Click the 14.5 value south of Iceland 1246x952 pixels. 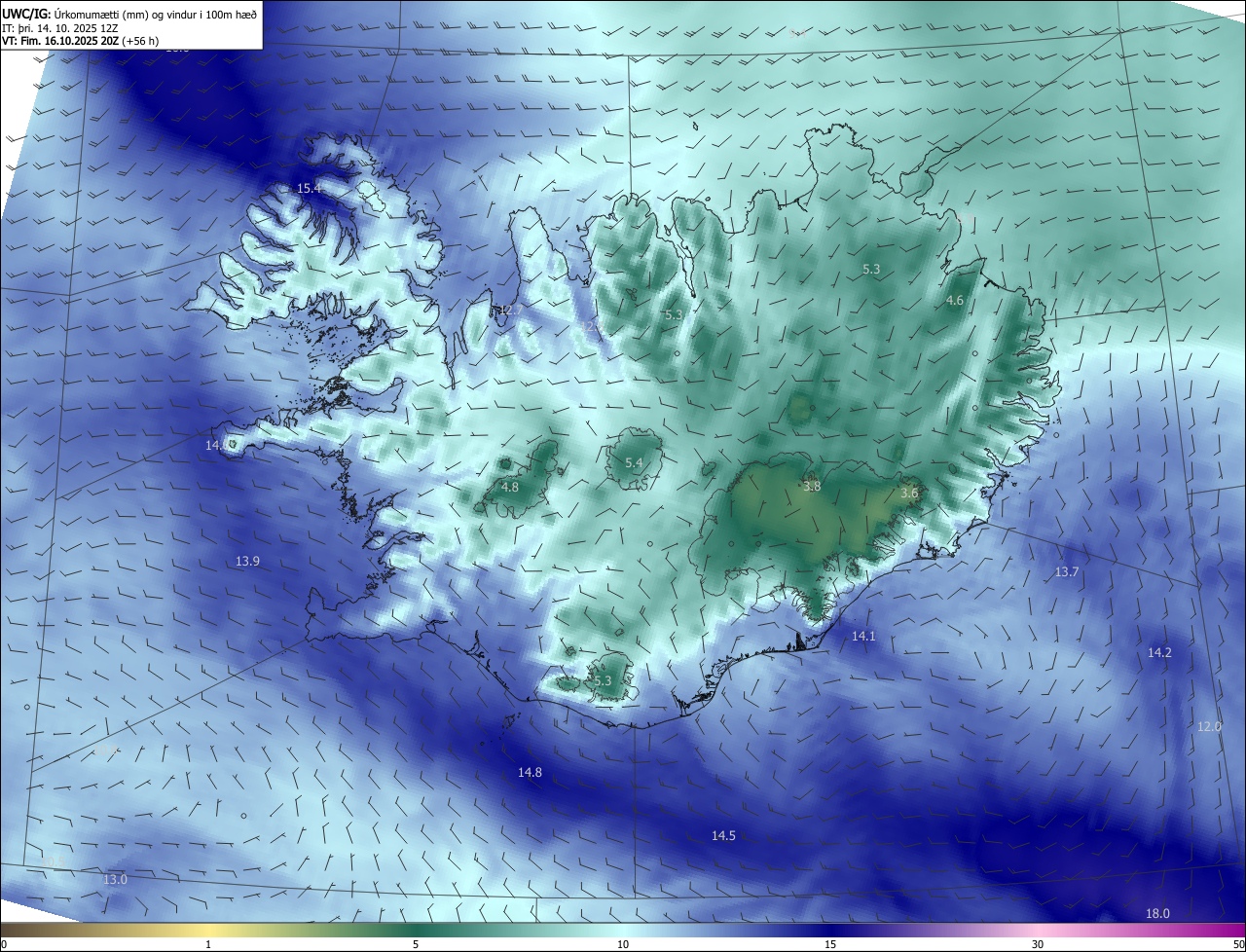(x=723, y=836)
